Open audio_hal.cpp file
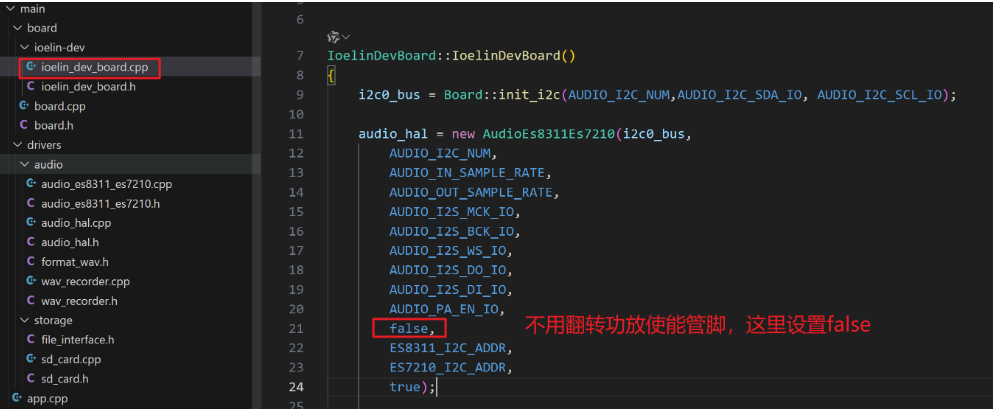 point(76,223)
